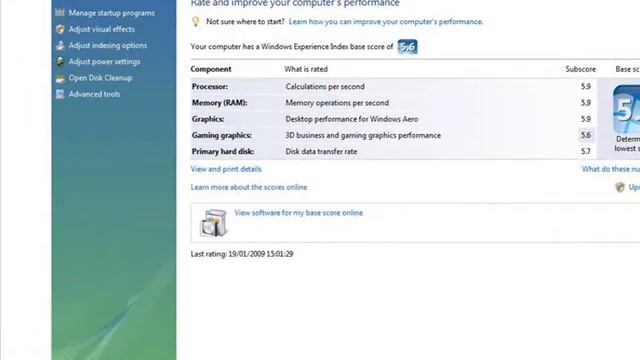Viewport: 640px width, 360px height.
Task: Select the Graphics row label
Action: click(208, 119)
